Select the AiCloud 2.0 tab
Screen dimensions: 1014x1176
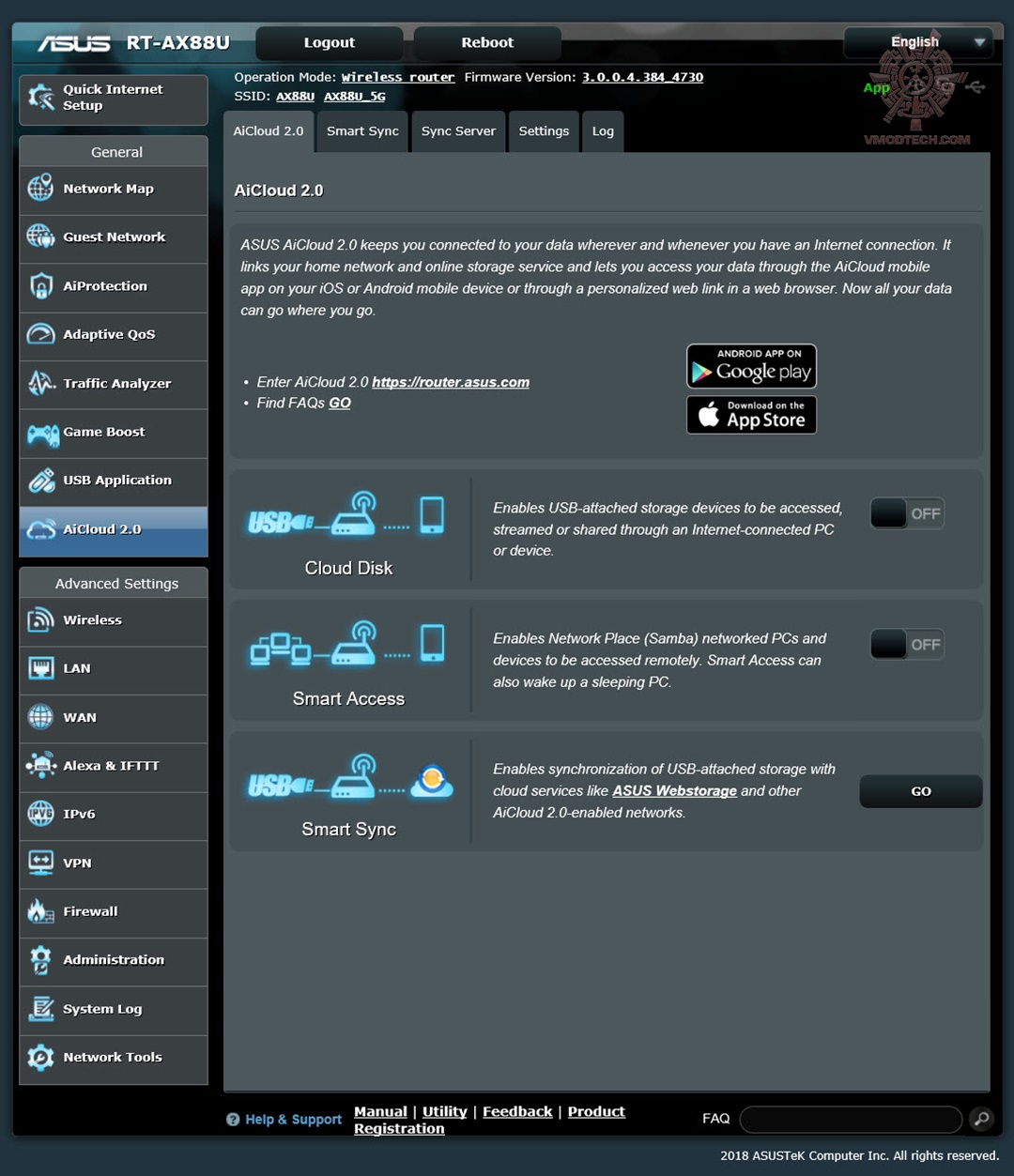[x=269, y=131]
